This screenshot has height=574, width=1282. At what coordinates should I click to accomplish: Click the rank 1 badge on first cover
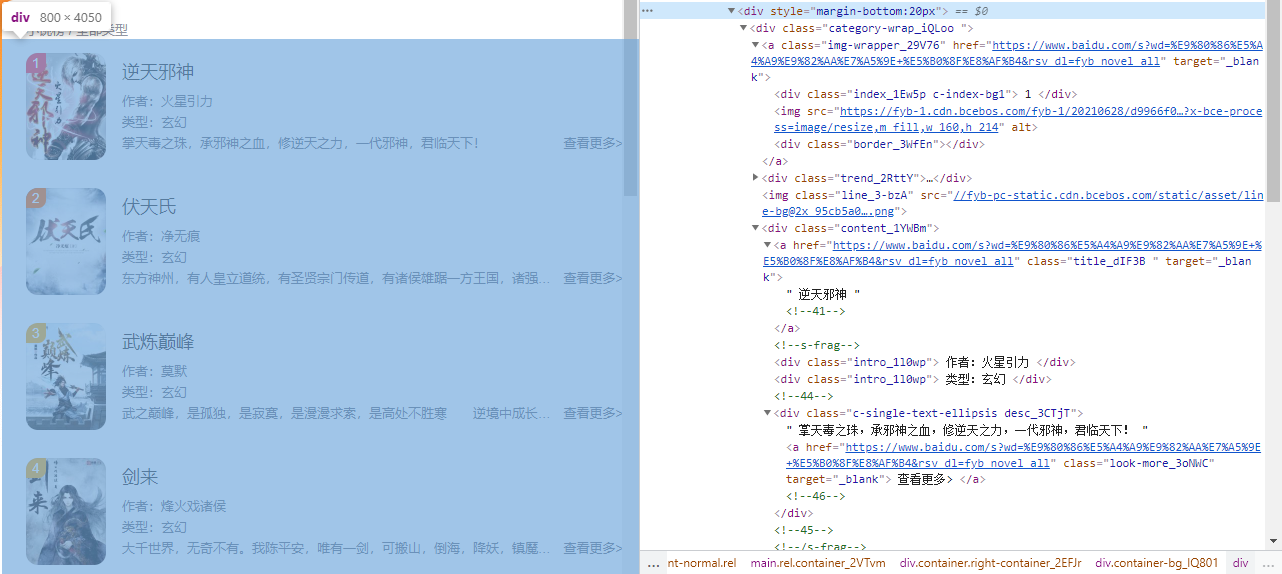pyautogui.click(x=36, y=64)
